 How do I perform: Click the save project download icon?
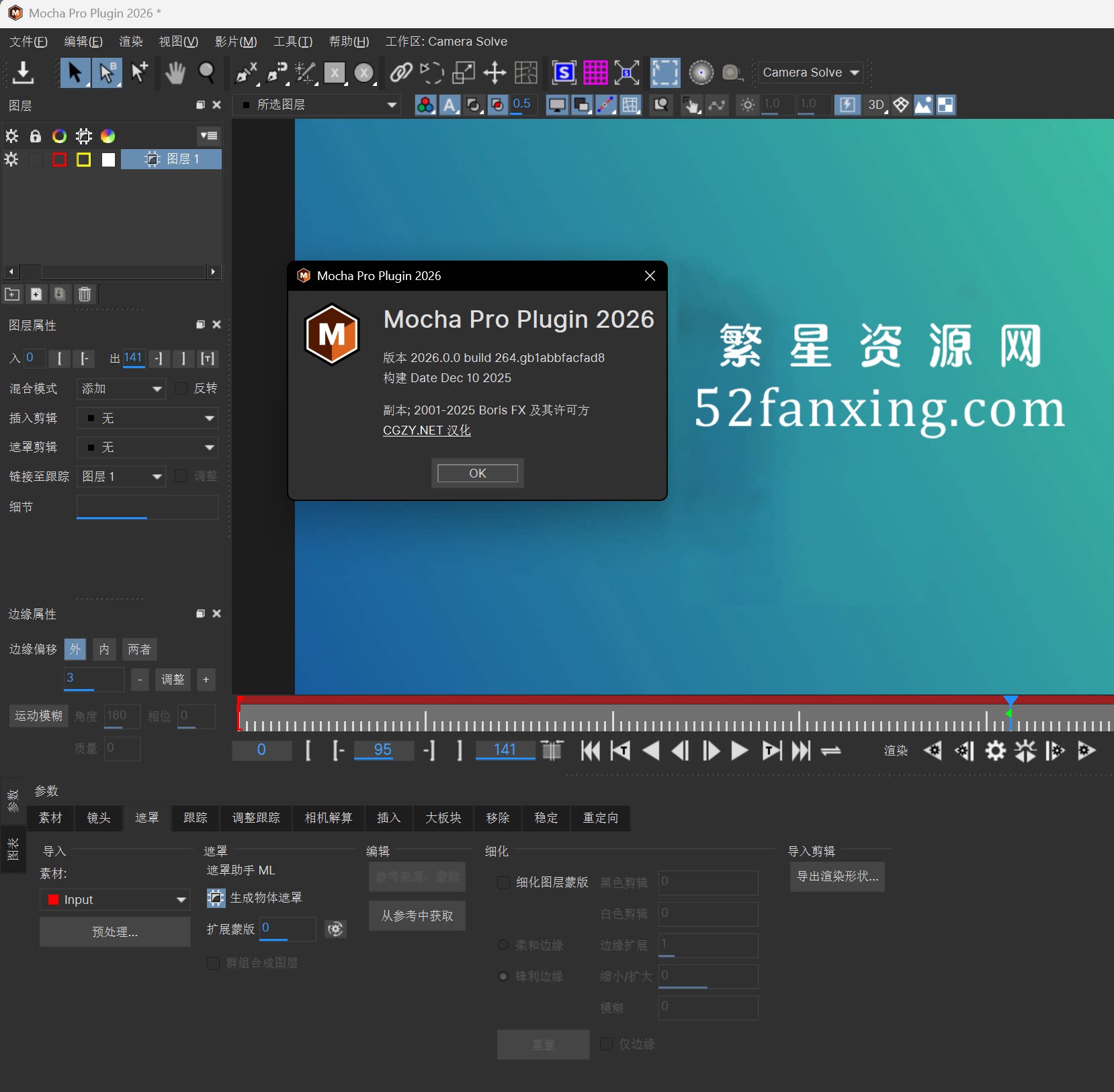coord(23,73)
